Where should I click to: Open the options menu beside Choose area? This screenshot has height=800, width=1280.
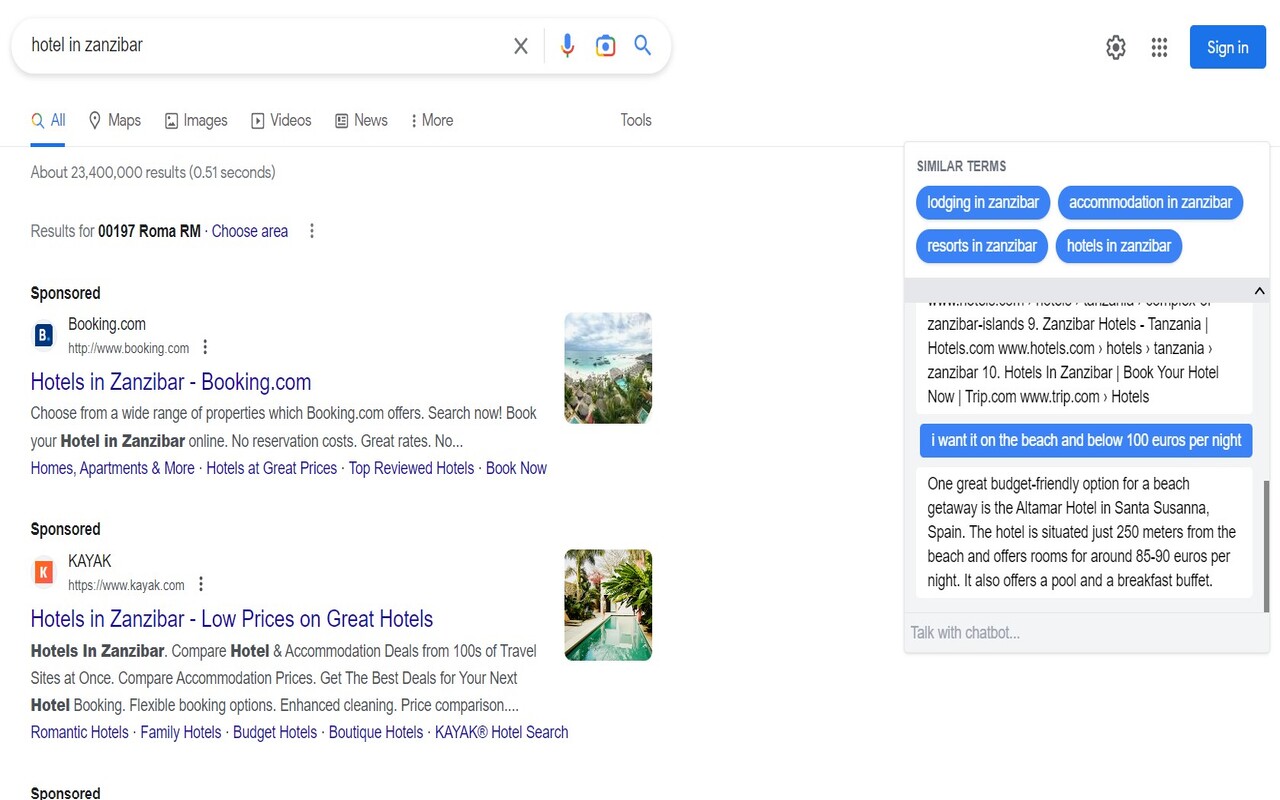coord(311,230)
